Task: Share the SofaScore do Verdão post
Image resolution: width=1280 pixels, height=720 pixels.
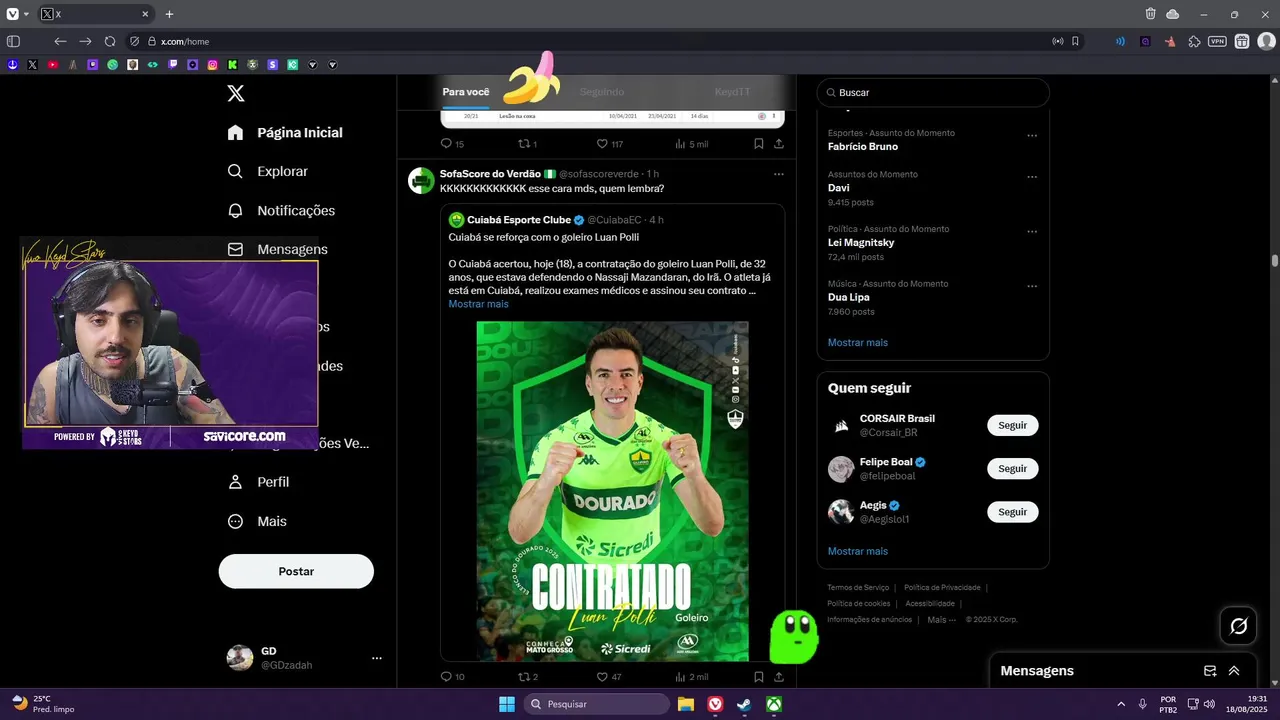Action: tap(778, 677)
